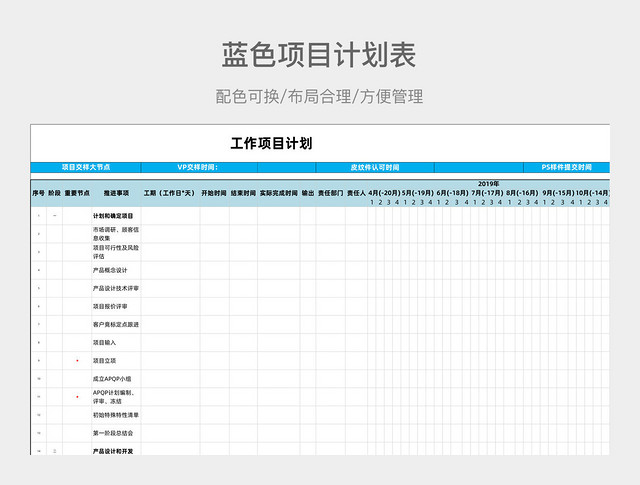
Task: Click the 2019年 year header
Action: click(x=489, y=184)
